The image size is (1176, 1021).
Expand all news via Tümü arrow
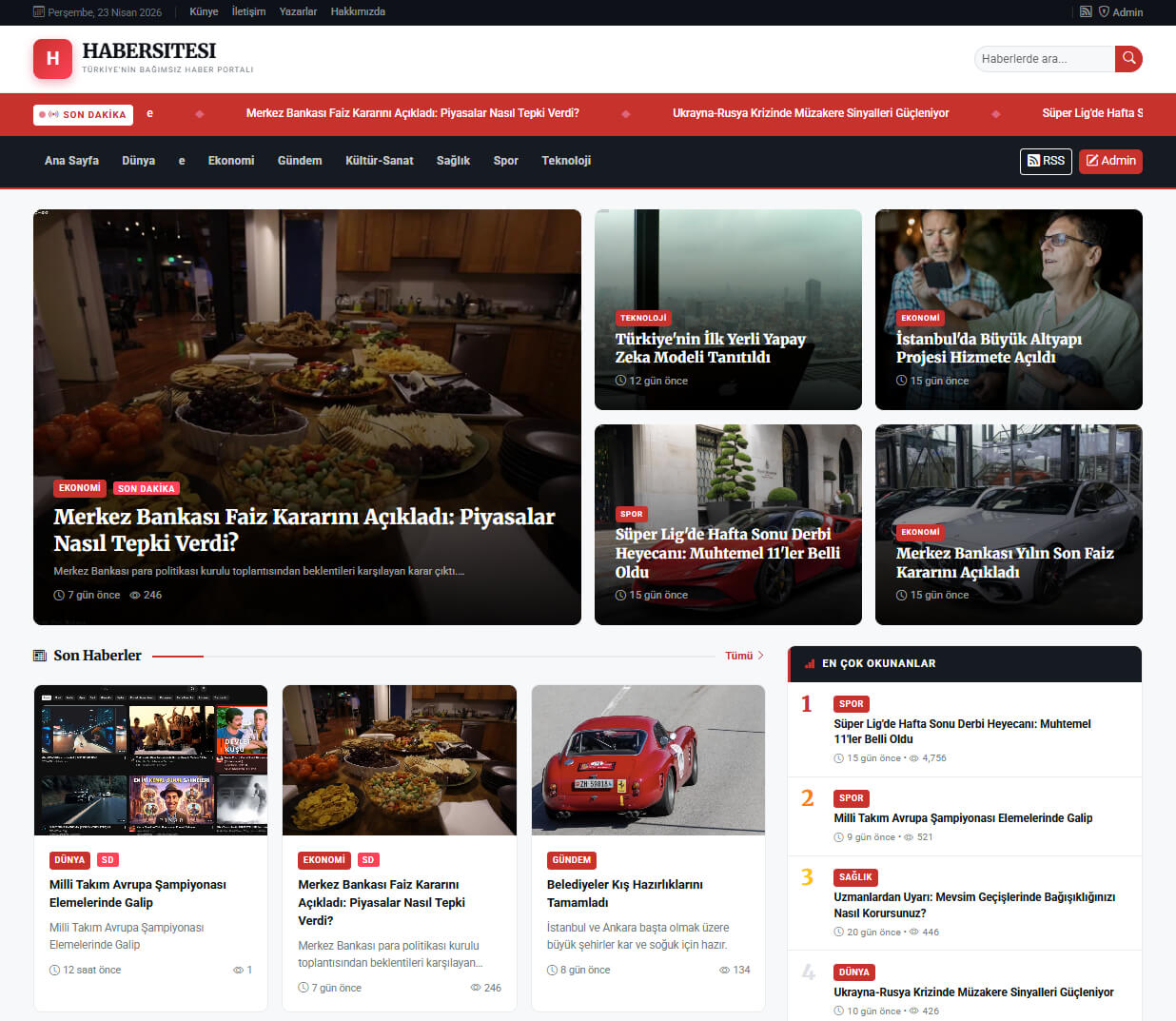(744, 656)
